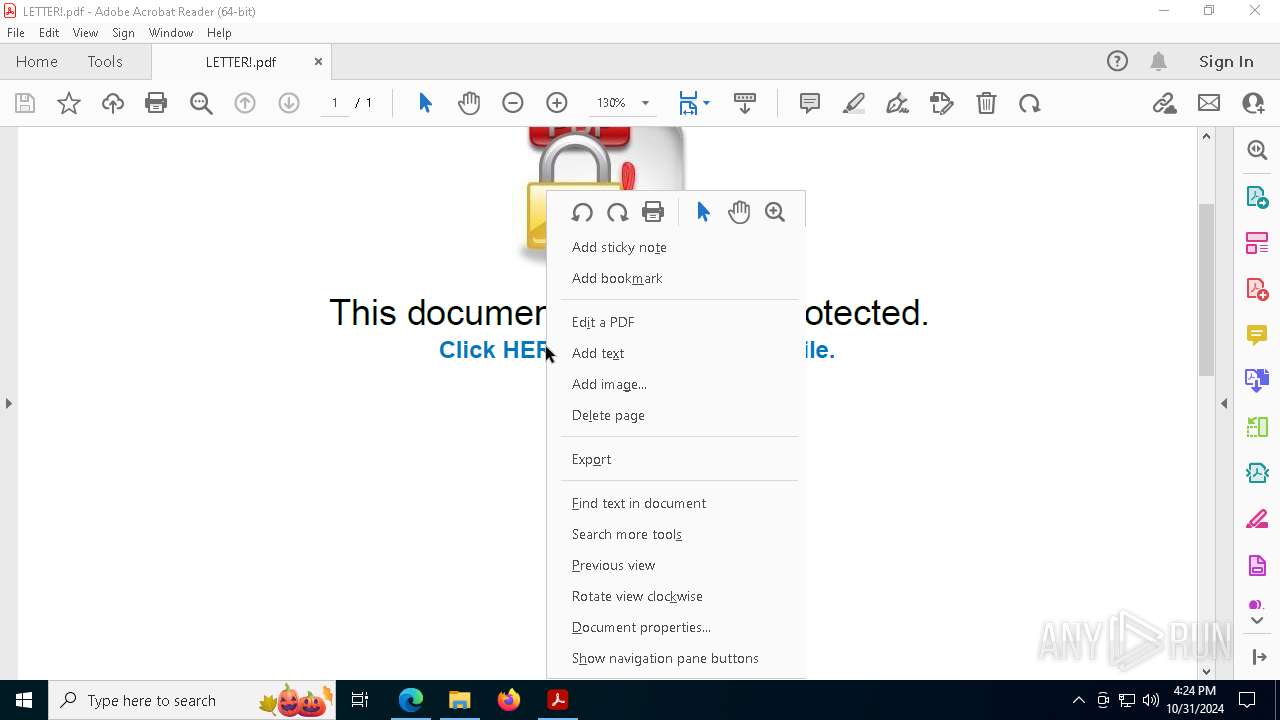The image size is (1280, 720).
Task: Rotate clockwise from the context menu icons
Action: pos(617,212)
